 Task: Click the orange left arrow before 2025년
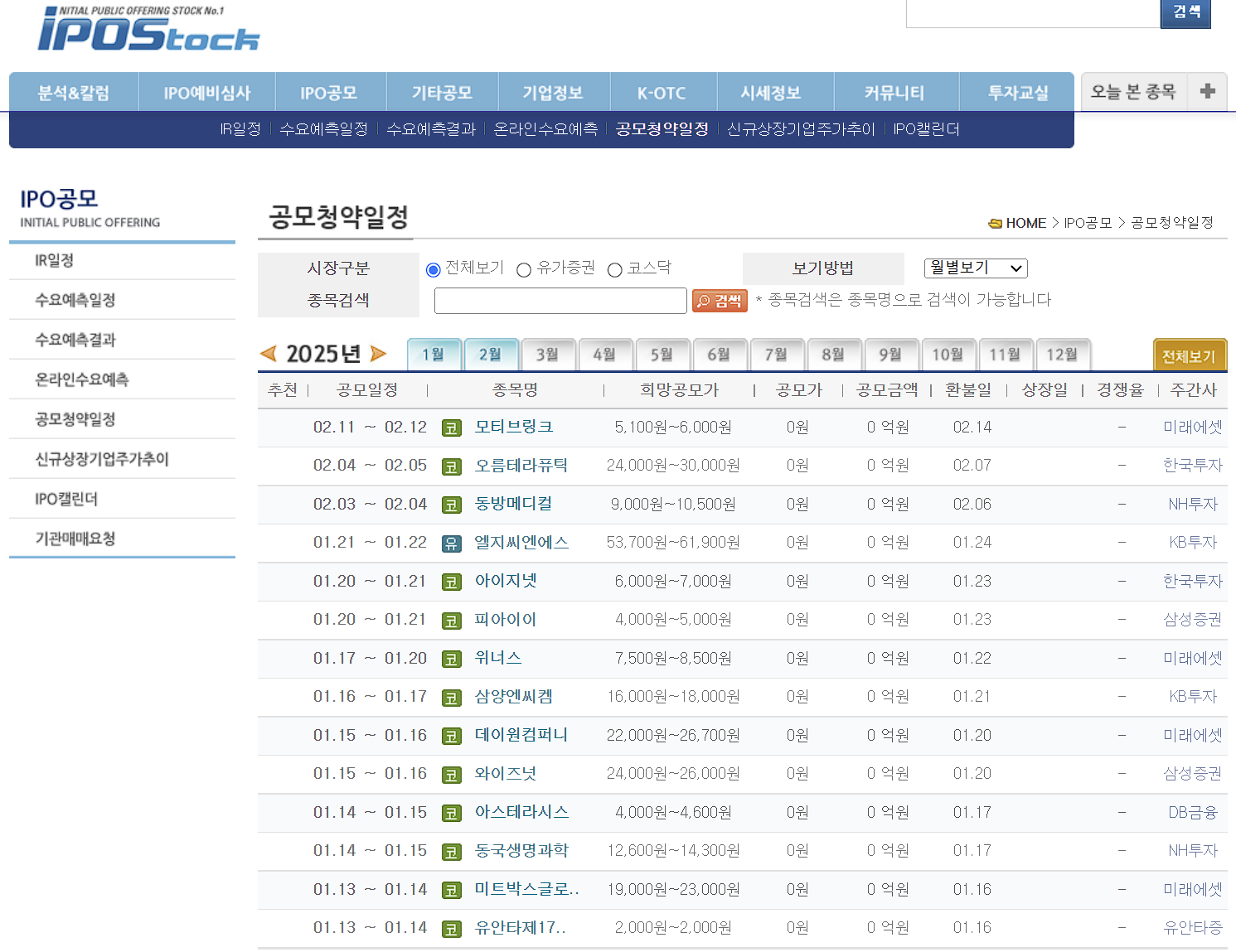[269, 353]
